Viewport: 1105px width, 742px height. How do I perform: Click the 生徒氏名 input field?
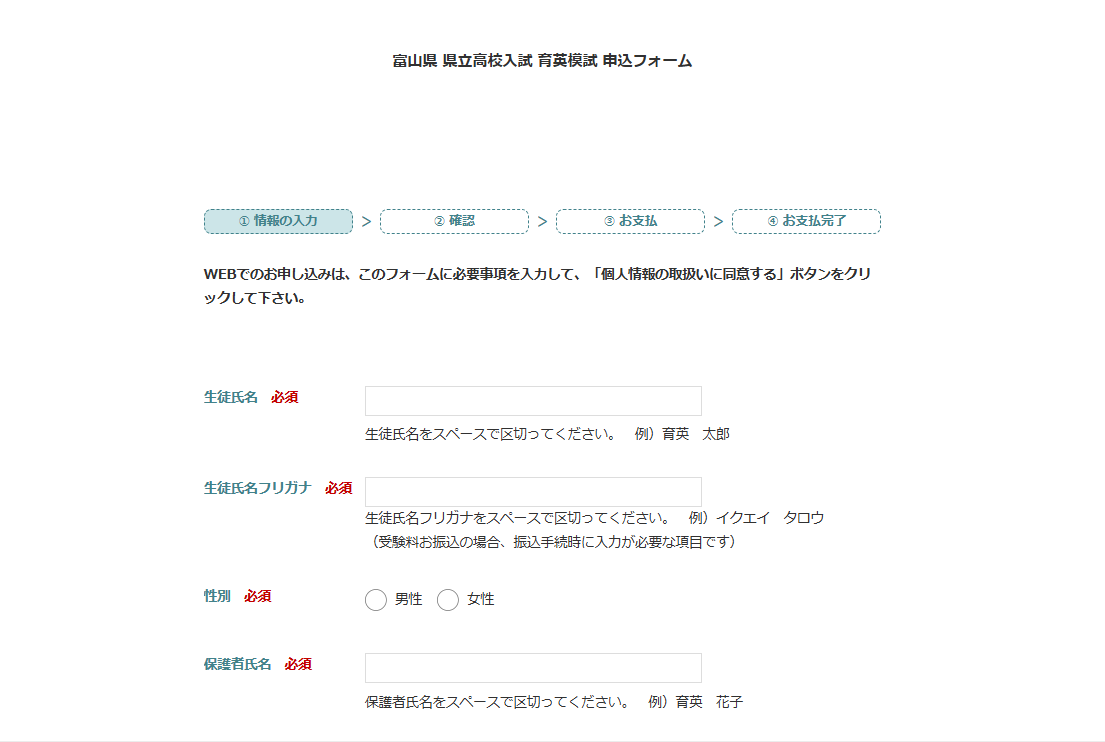533,401
